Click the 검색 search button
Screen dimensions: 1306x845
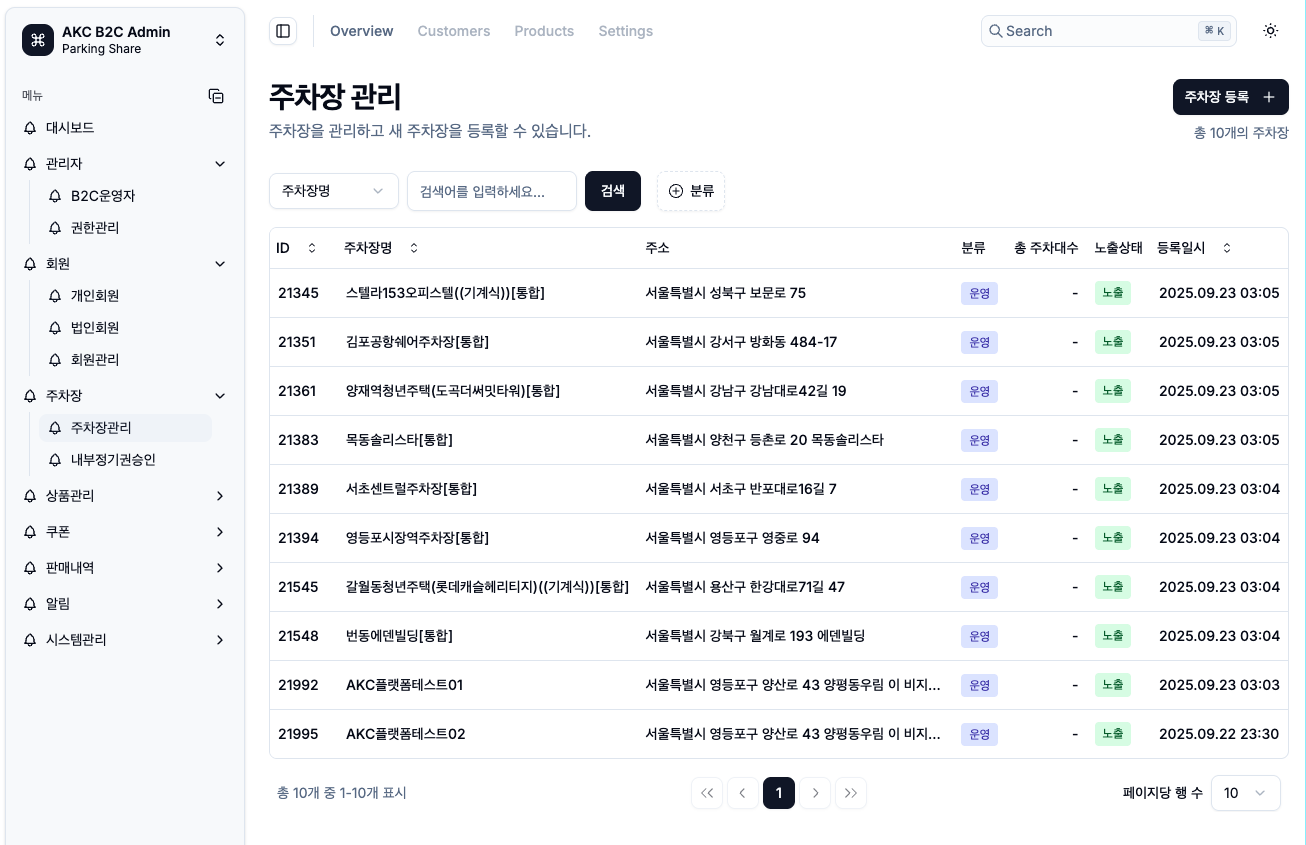pos(613,190)
